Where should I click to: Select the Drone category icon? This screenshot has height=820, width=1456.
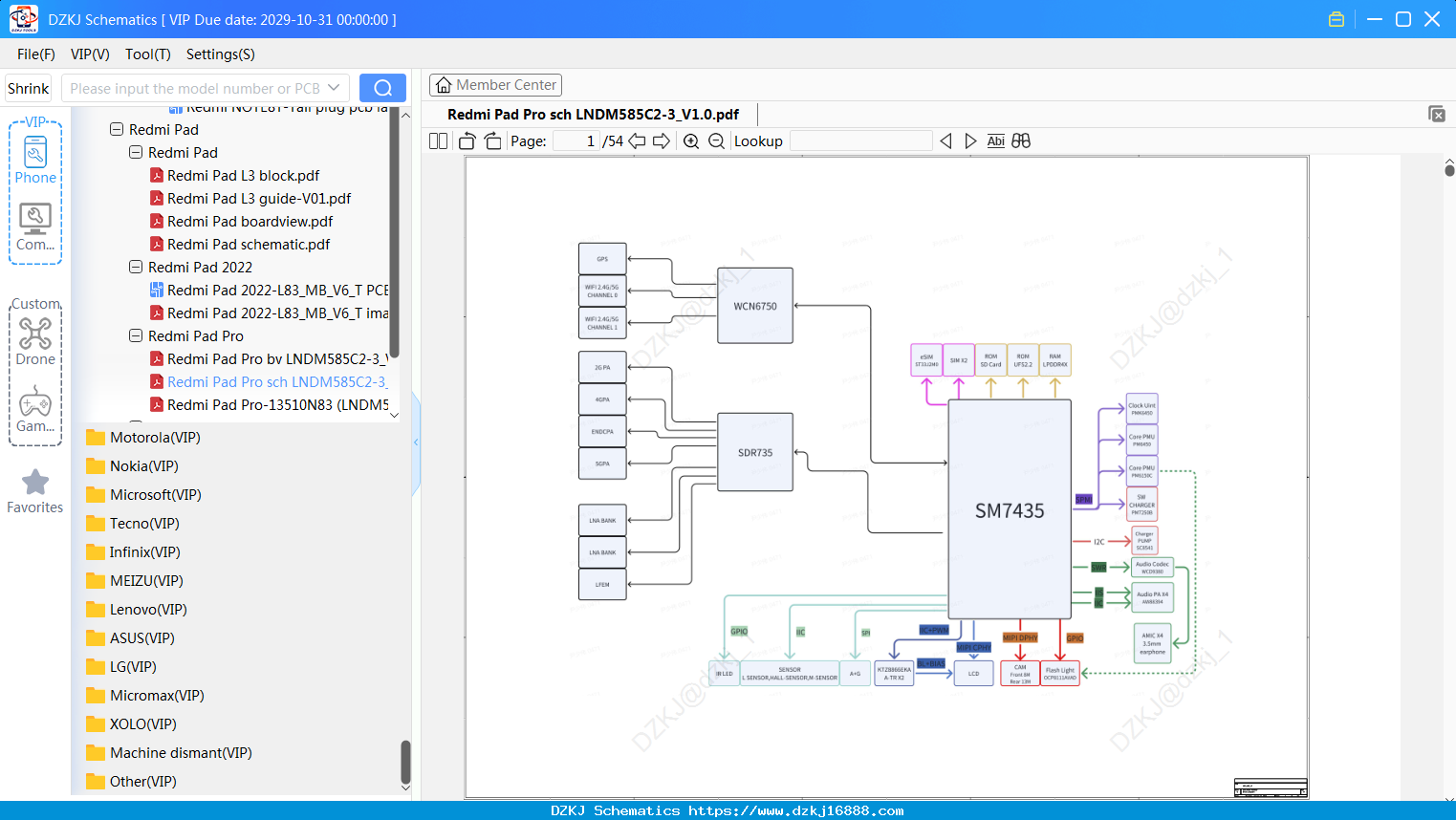[35, 341]
